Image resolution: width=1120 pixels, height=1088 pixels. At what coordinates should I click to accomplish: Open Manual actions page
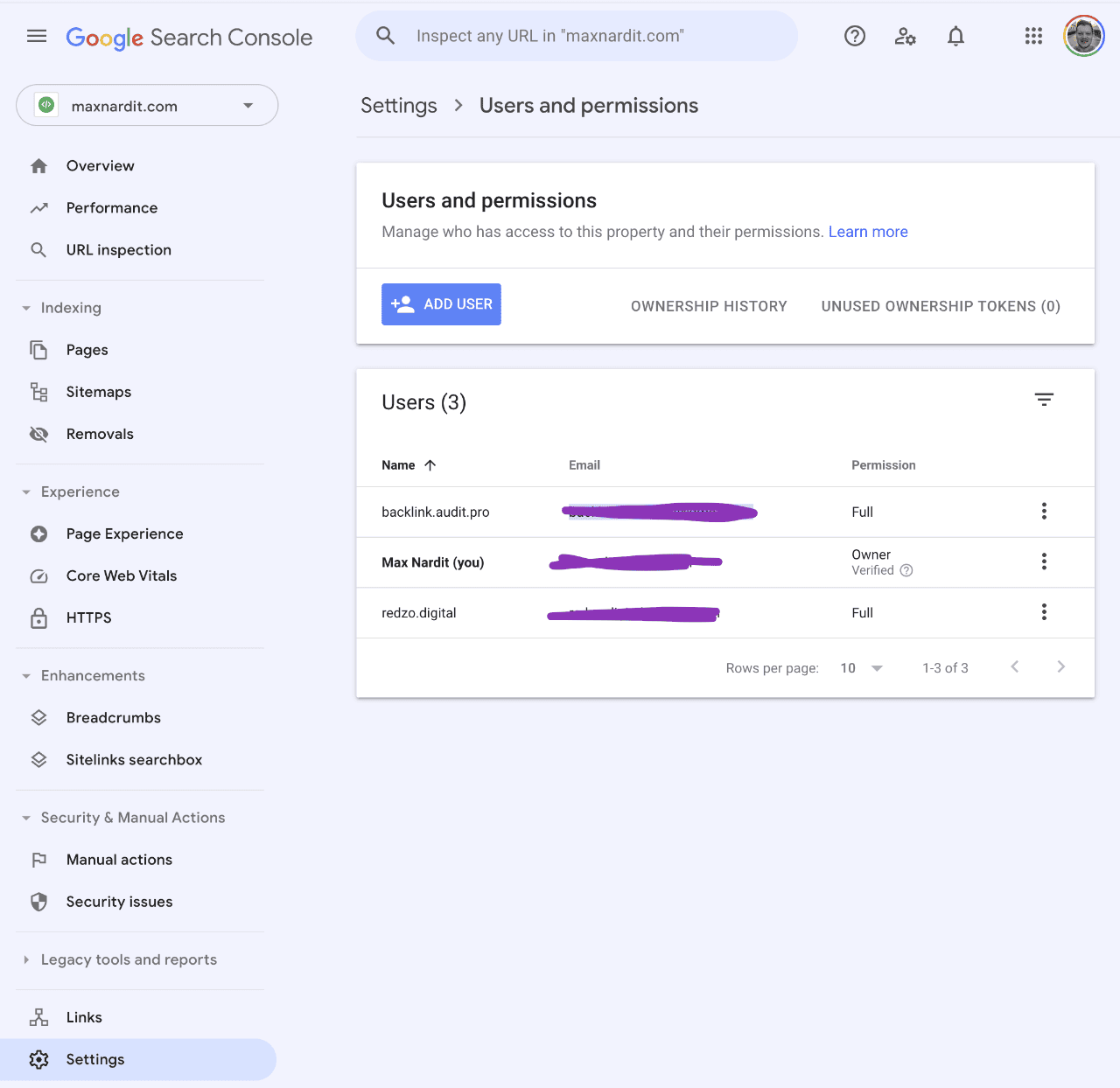[x=119, y=860]
